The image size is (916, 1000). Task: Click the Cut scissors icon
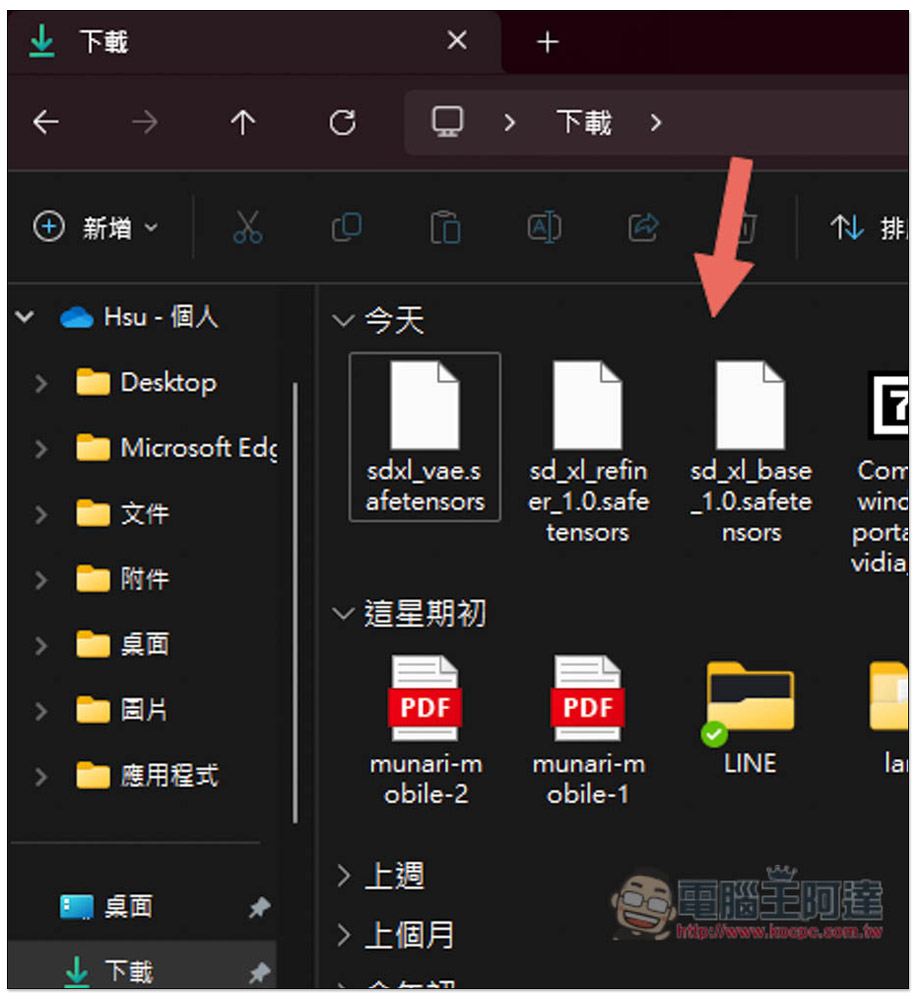247,227
